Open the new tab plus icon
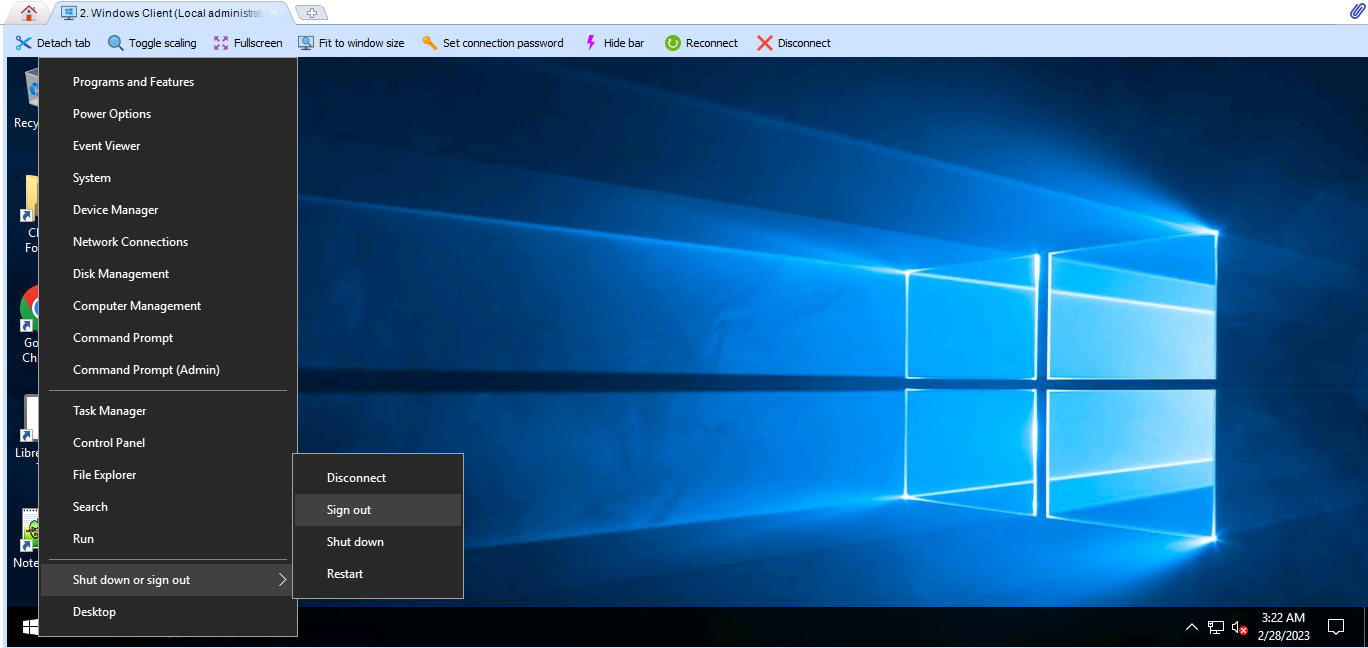The width and height of the screenshot is (1368, 648). coord(312,13)
